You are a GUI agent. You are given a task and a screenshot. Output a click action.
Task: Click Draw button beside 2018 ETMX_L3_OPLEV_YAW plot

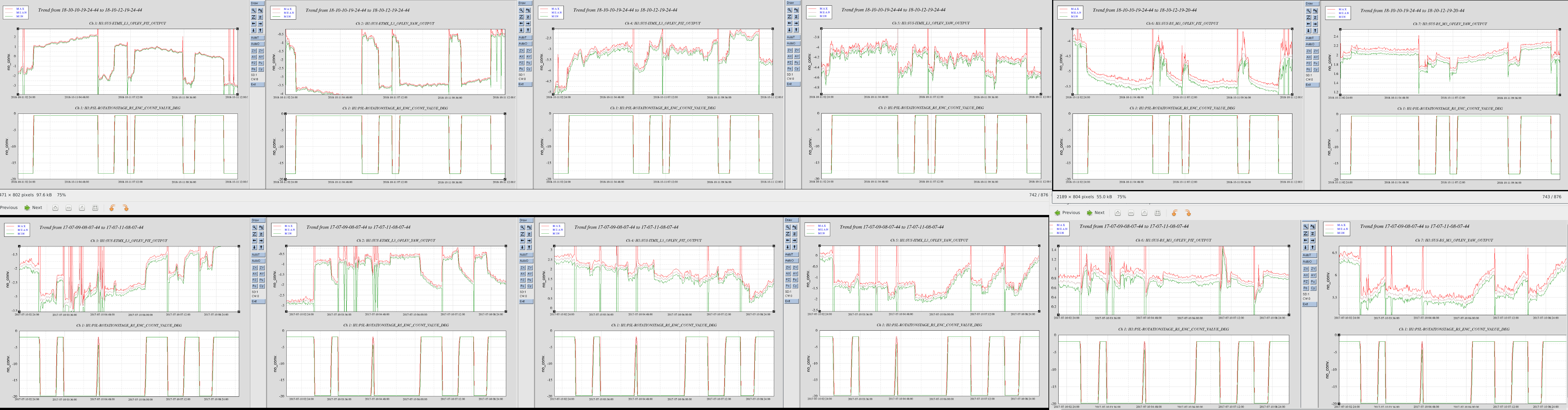[x=258, y=3]
